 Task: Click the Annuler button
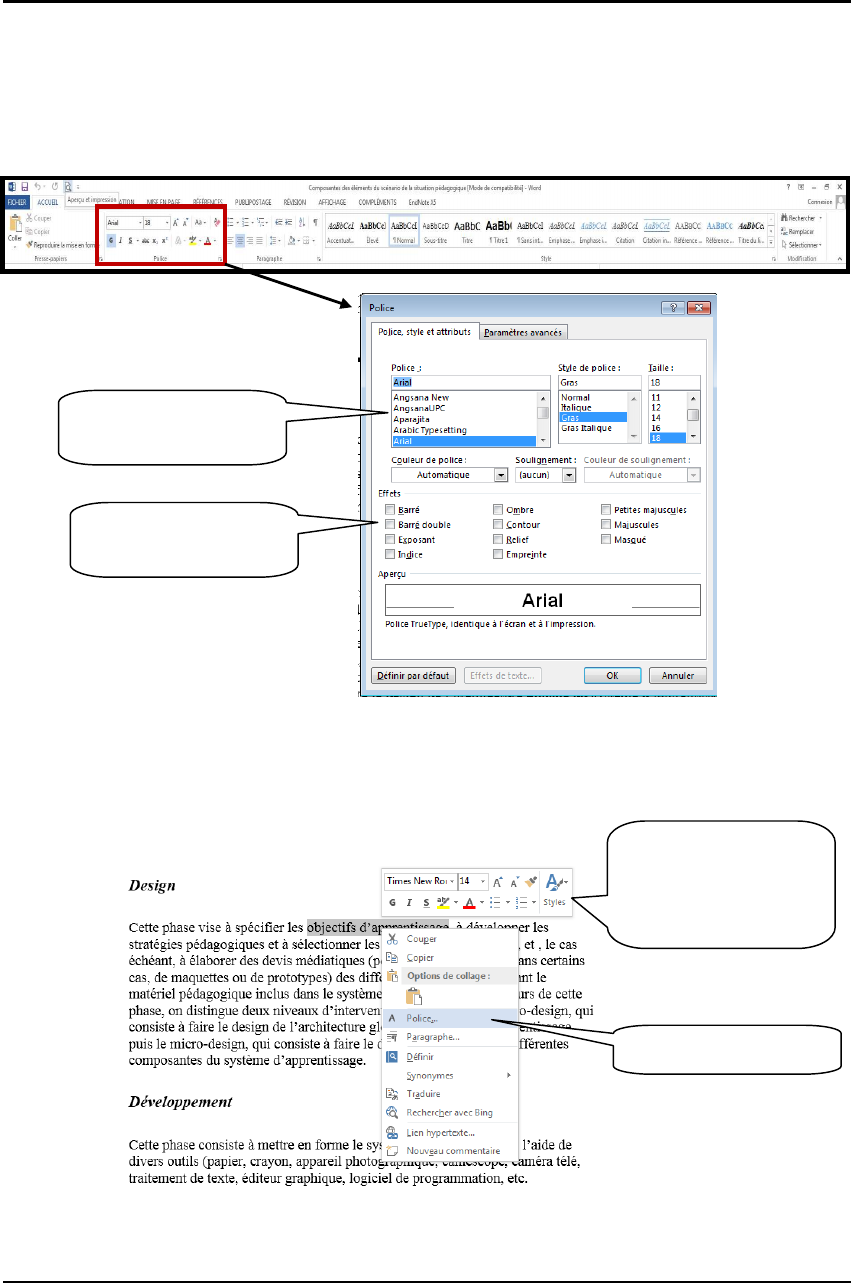[x=677, y=675]
